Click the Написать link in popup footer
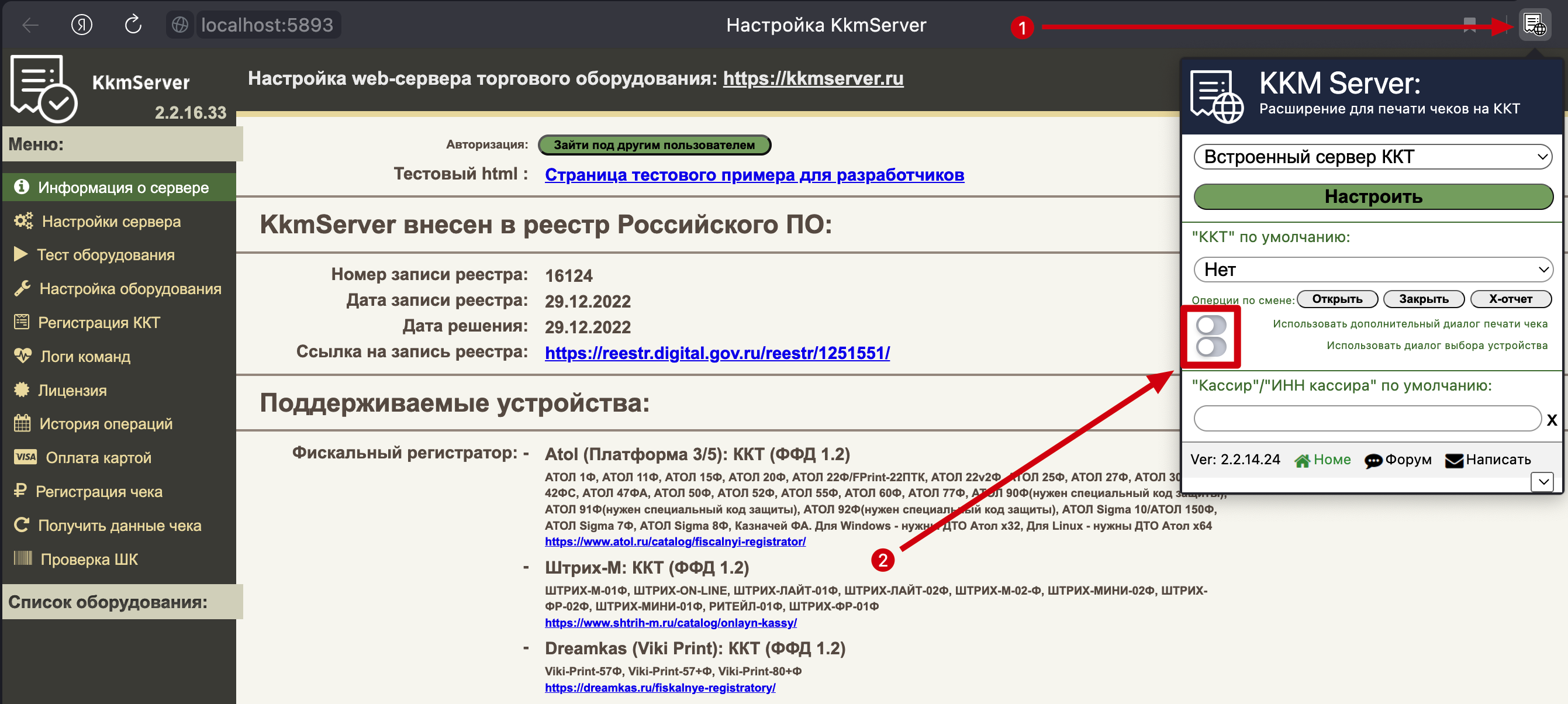 pyautogui.click(x=1498, y=460)
